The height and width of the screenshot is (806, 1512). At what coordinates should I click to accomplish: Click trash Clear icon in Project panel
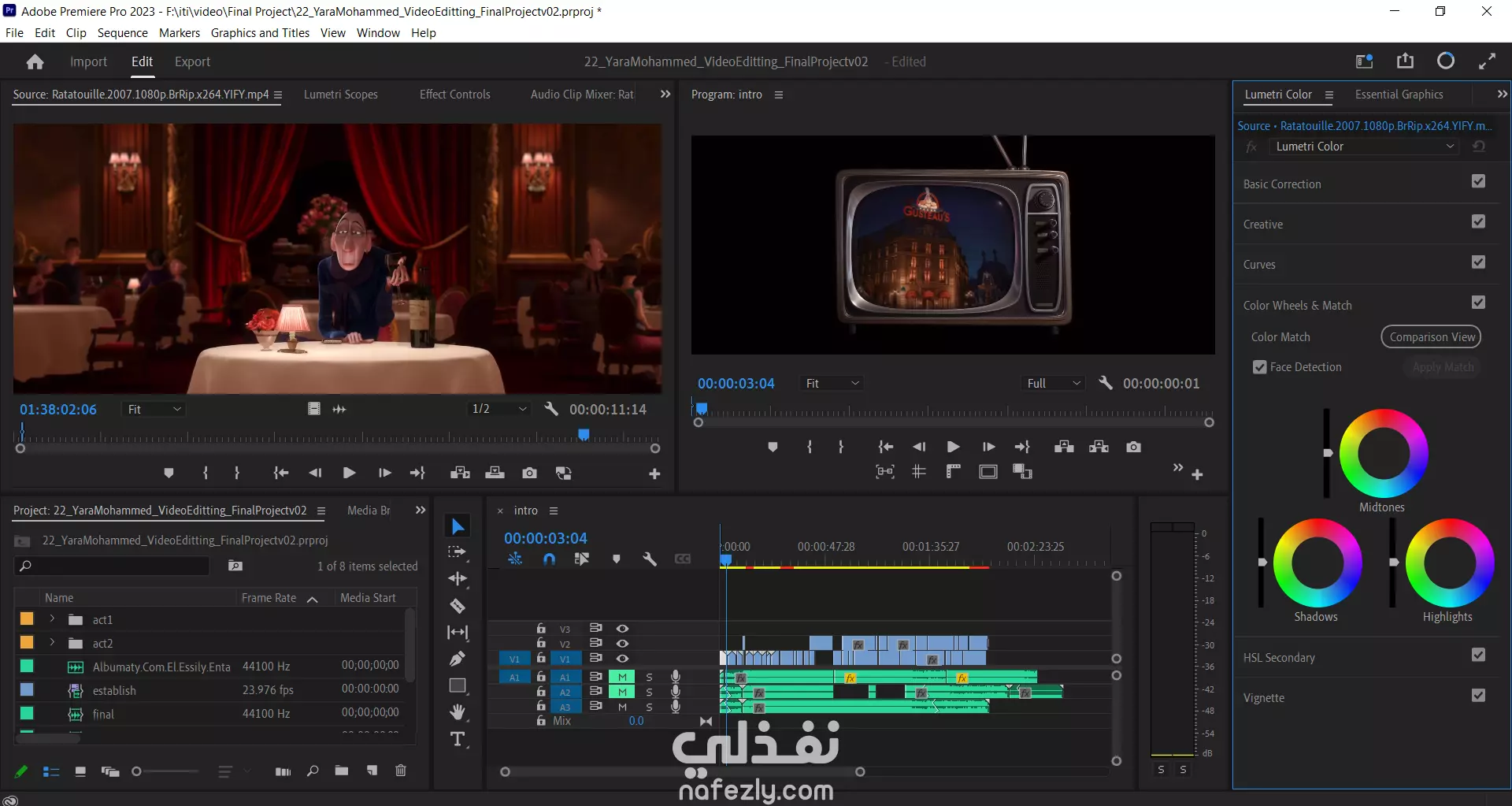click(400, 771)
